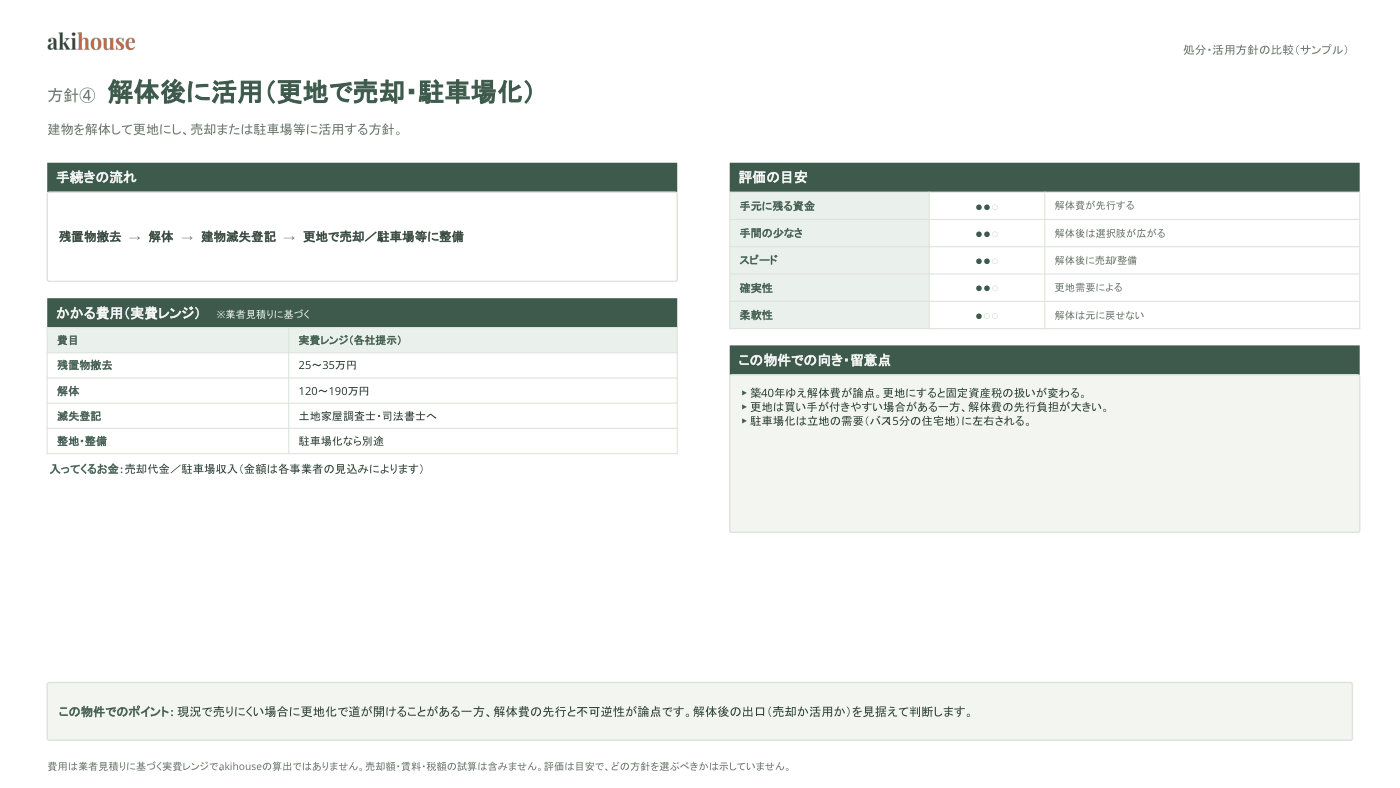Click the rating dots for 確実性

point(987,288)
